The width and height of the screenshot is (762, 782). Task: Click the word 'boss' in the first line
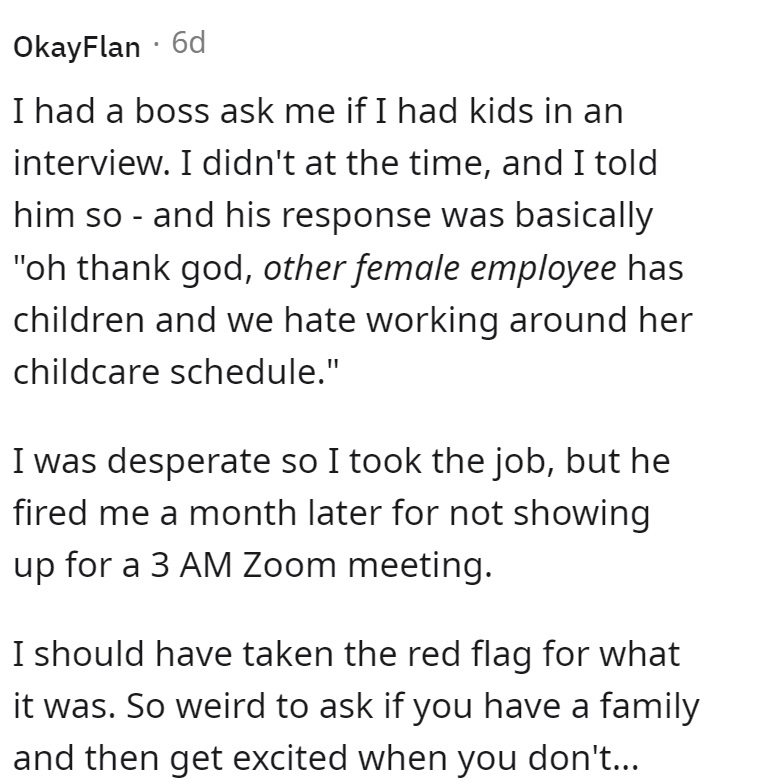coord(172,111)
